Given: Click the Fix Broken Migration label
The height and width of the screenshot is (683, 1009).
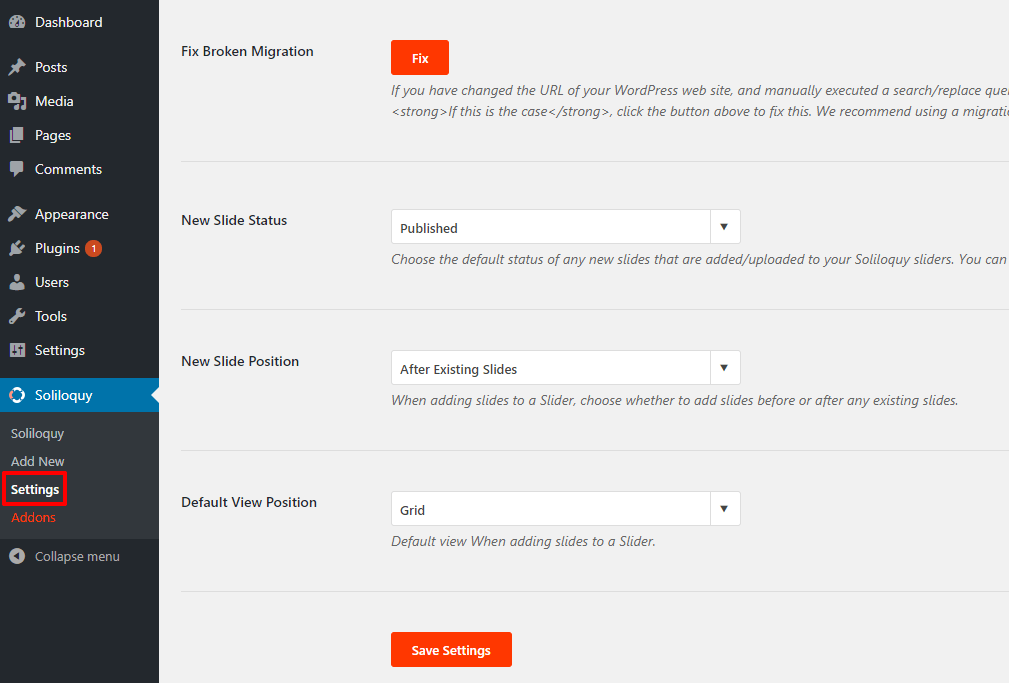Looking at the screenshot, I should point(247,51).
